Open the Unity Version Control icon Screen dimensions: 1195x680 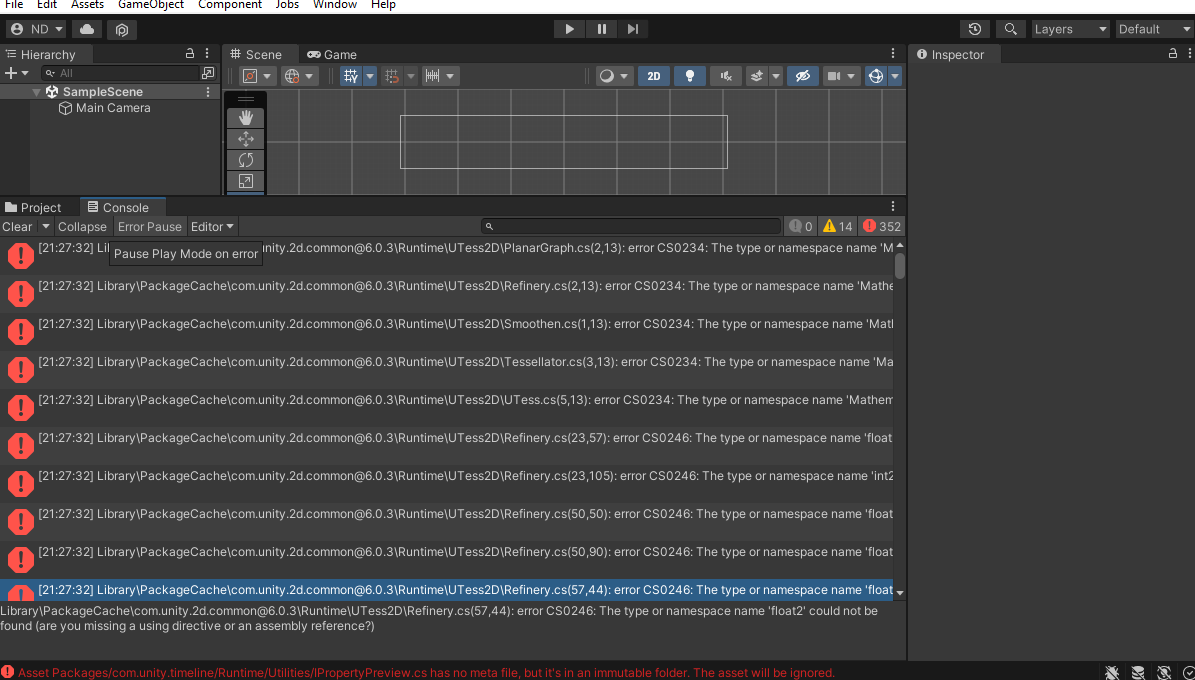coord(122,29)
